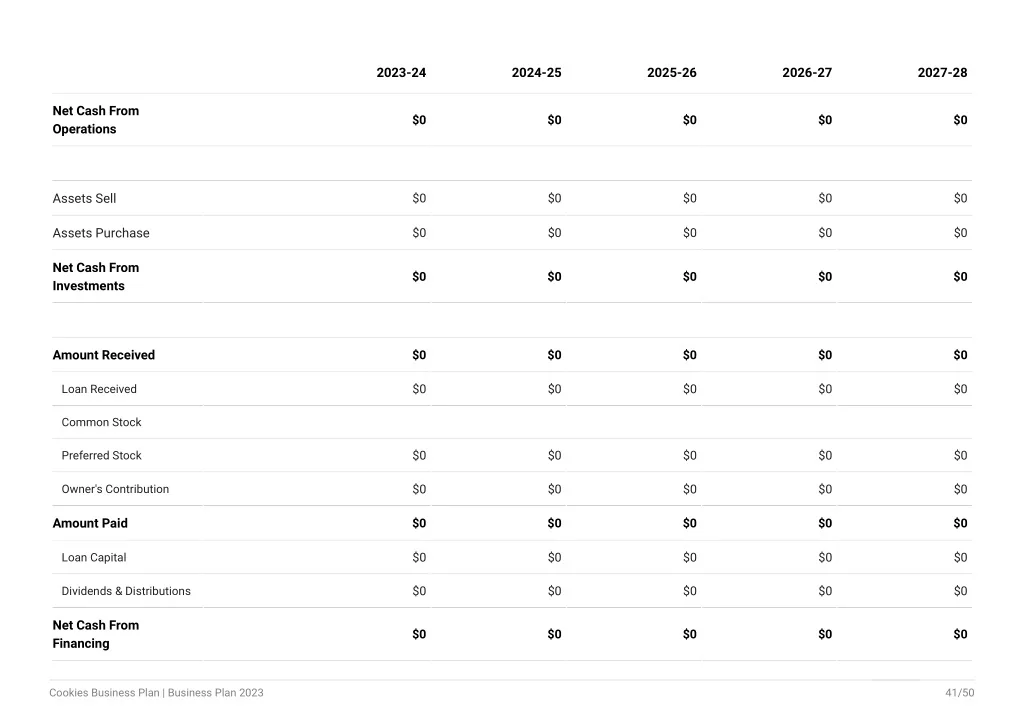Click the 2027-28 column header
Screen dimensions: 1024x724
tap(942, 72)
